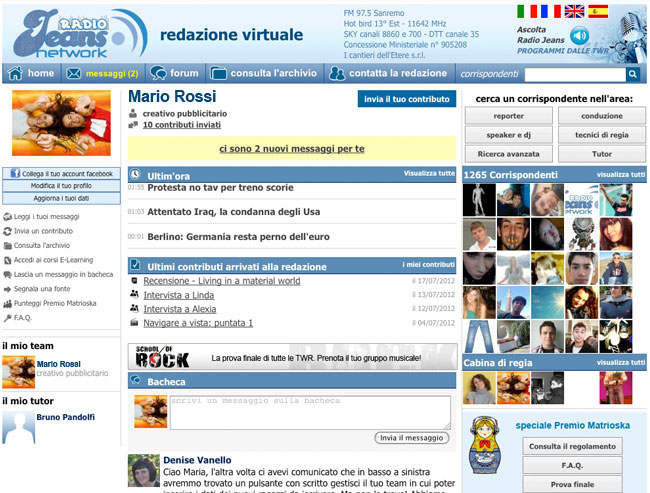The width and height of the screenshot is (650, 493).
Task: Select the Italian flag language icon
Action: click(526, 12)
